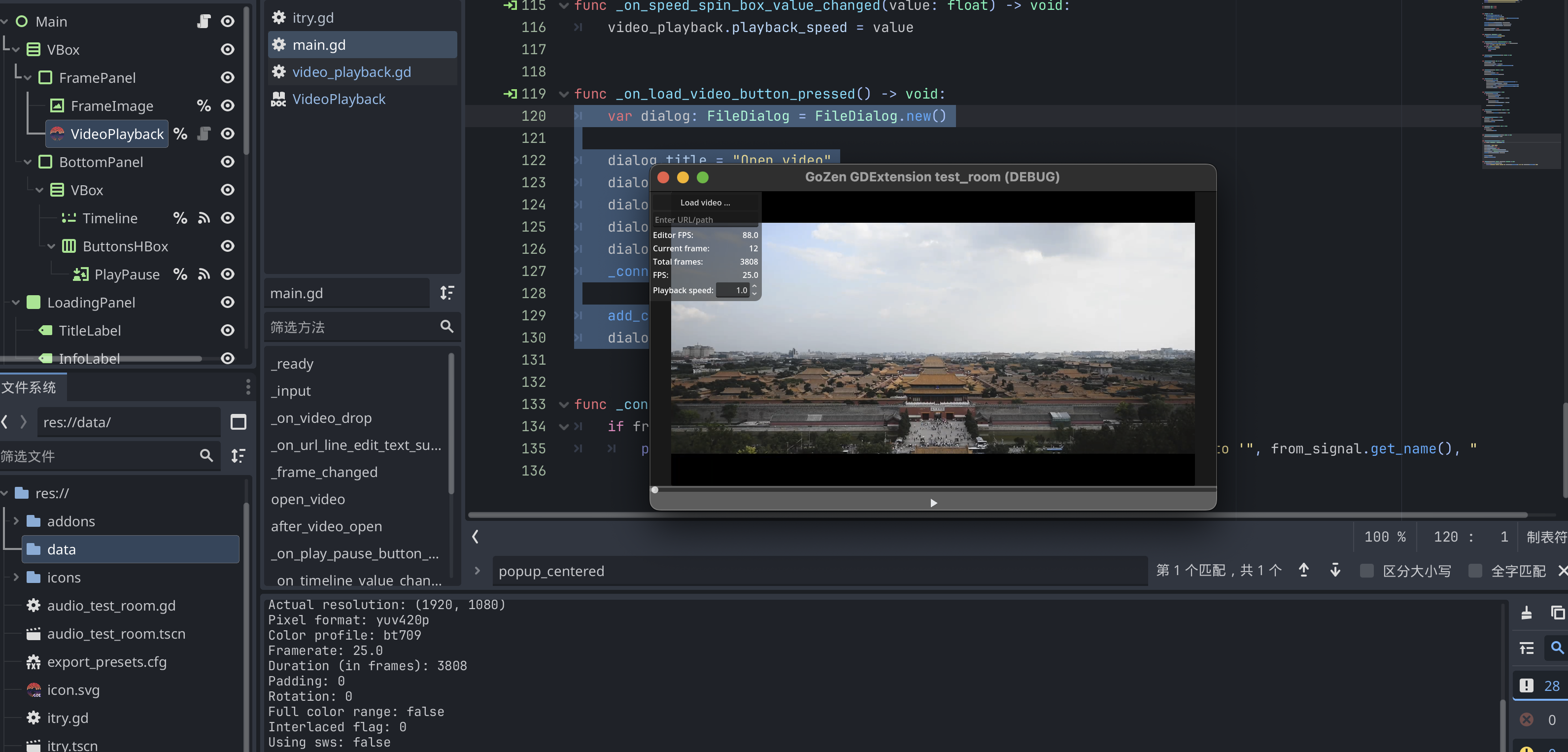Toggle method sort next to main.gd
This screenshot has height=752, width=1568.
pos(447,294)
